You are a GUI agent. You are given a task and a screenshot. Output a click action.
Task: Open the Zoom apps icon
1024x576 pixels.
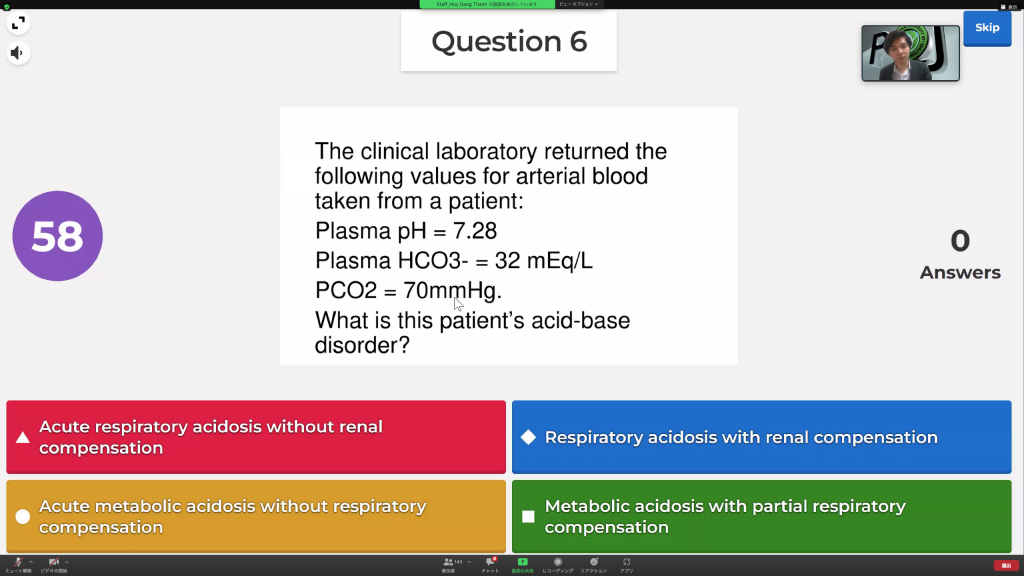[x=626, y=563]
